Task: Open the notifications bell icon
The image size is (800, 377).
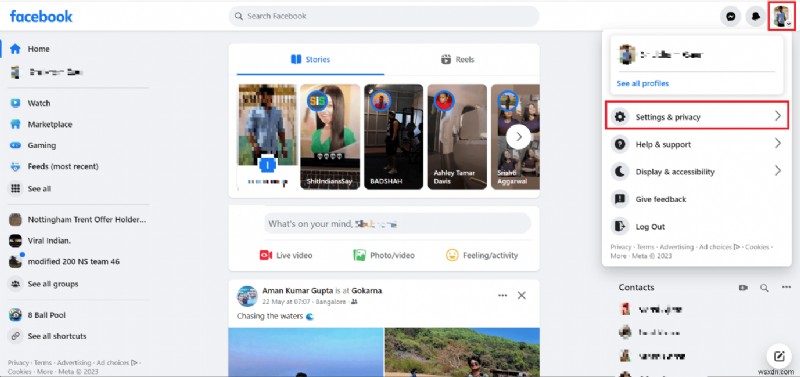Action: (756, 16)
